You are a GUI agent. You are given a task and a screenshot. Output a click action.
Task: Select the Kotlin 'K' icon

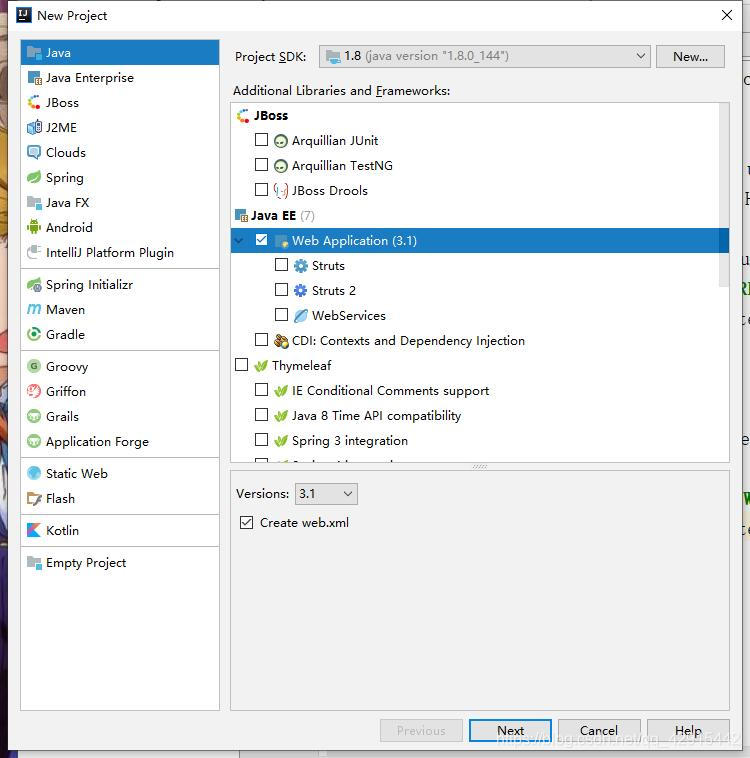pyautogui.click(x=33, y=530)
